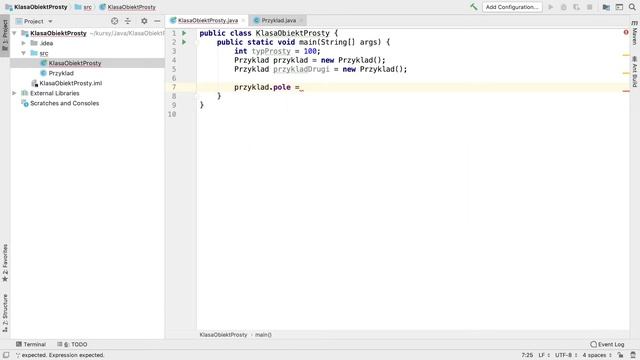Click the typProsty variable on line 3
Viewport: 640px width, 360px height.
point(271,51)
